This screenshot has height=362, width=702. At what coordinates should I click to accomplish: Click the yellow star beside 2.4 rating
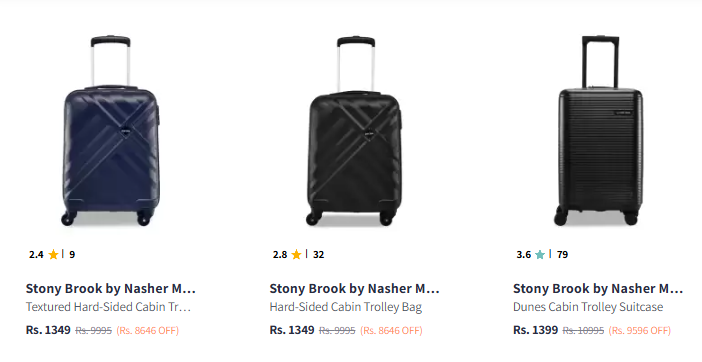pyautogui.click(x=53, y=255)
